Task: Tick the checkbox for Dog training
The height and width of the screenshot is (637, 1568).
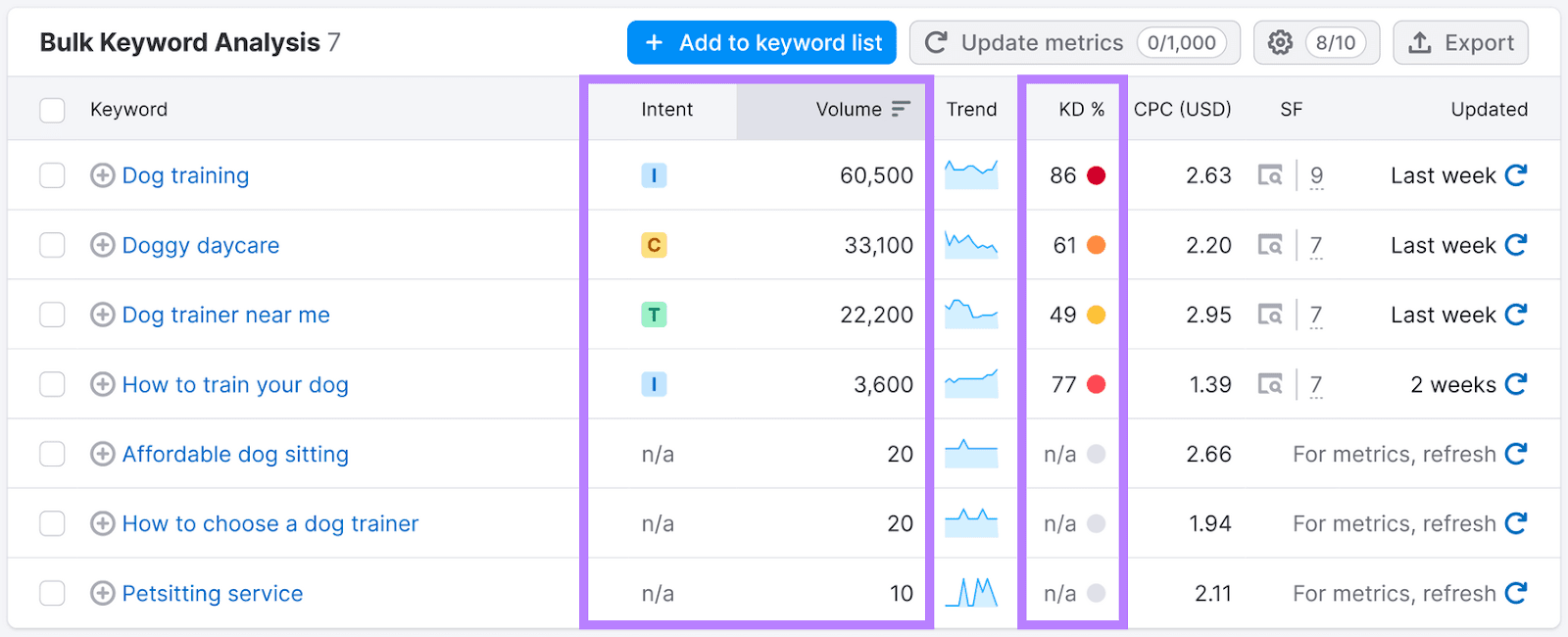Action: 52,175
